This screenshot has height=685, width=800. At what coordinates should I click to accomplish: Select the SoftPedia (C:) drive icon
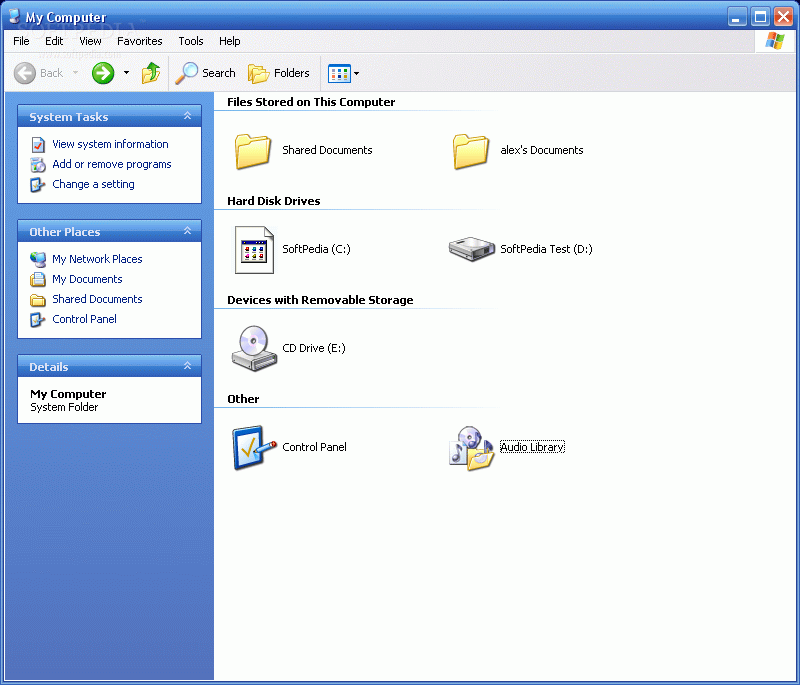pos(254,250)
